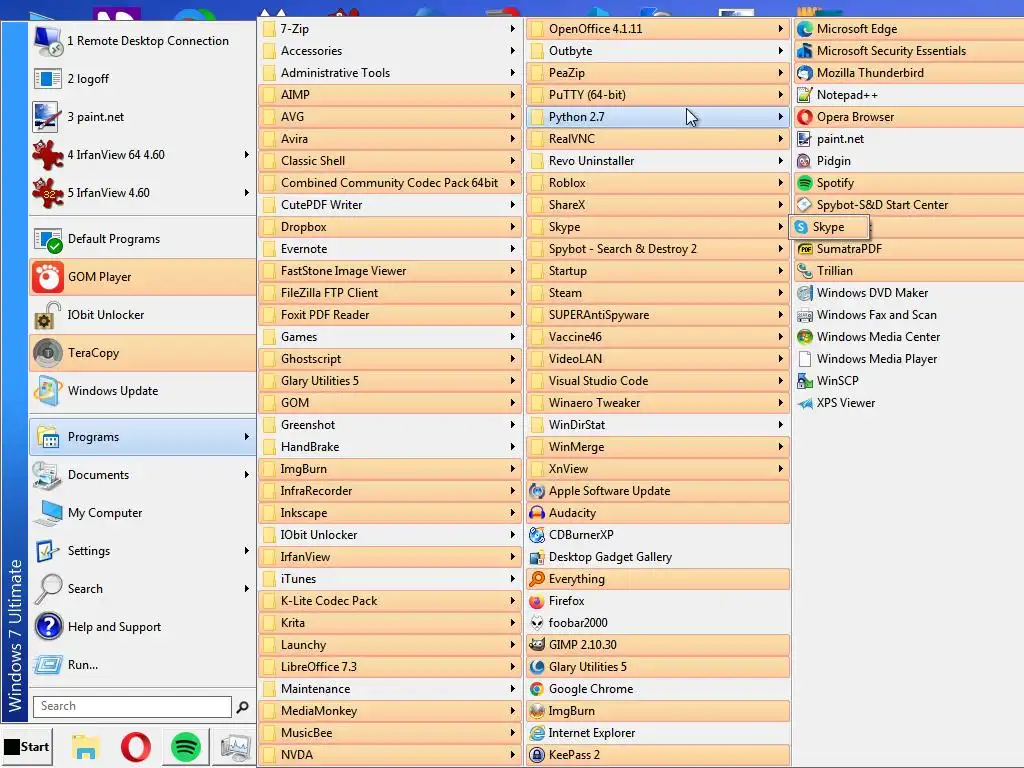Click the Start button

pyautogui.click(x=27, y=746)
